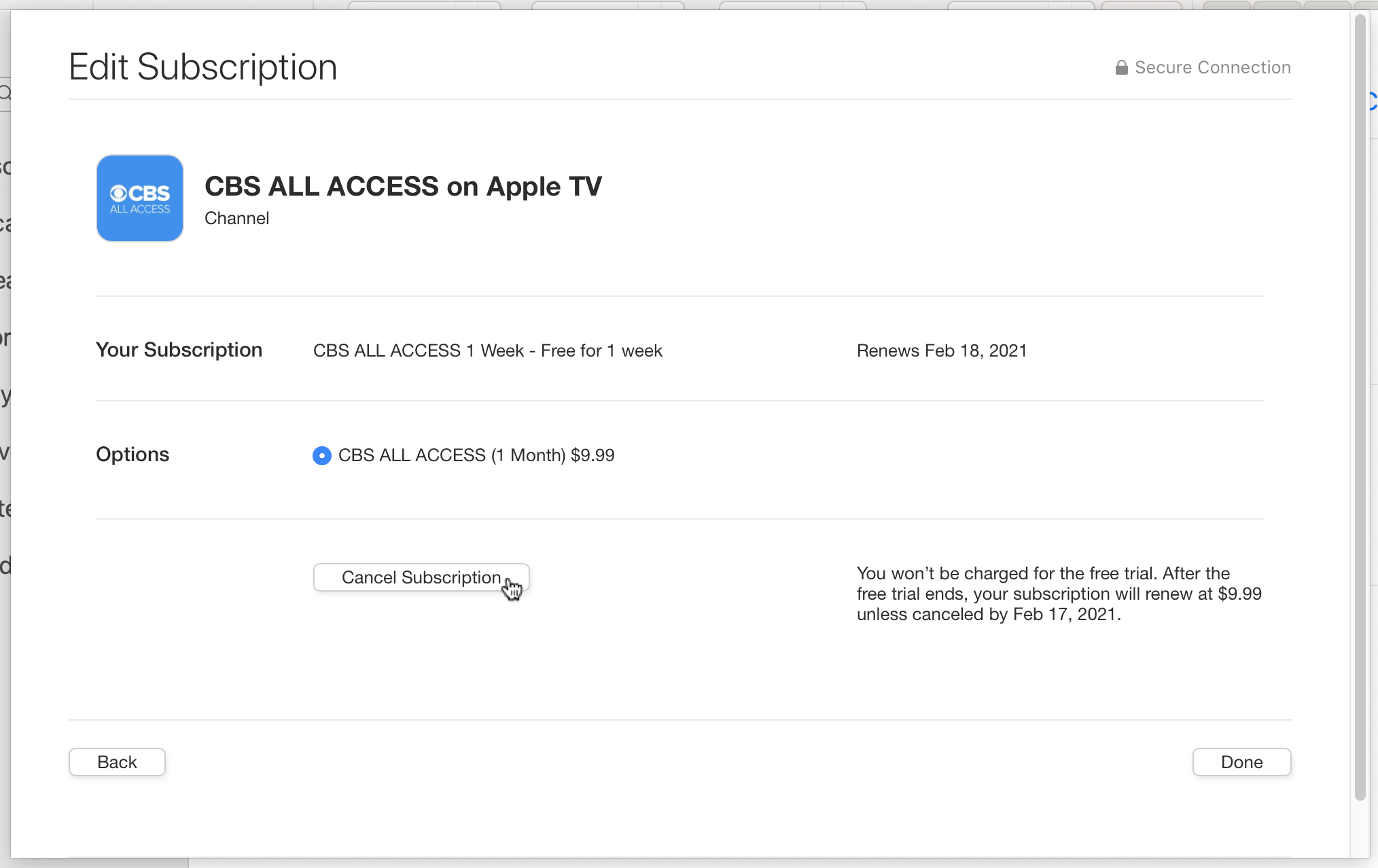Click the "Your Subscription" label
Image resolution: width=1378 pixels, height=868 pixels.
(x=179, y=350)
